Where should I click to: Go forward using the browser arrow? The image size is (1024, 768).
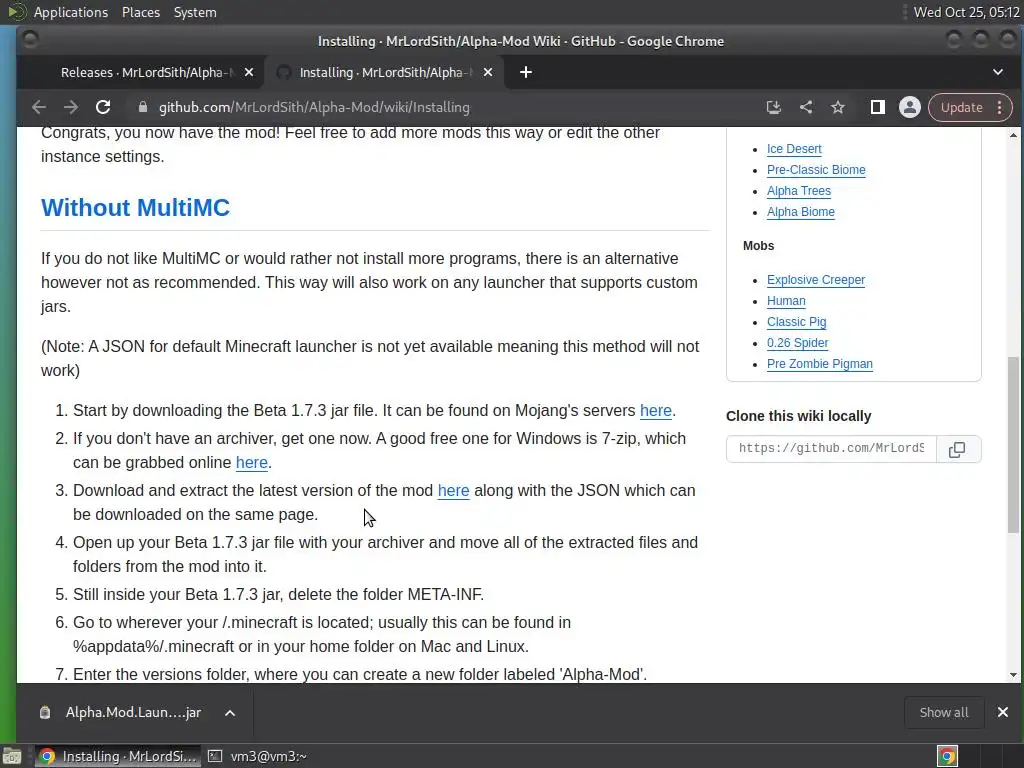click(71, 107)
